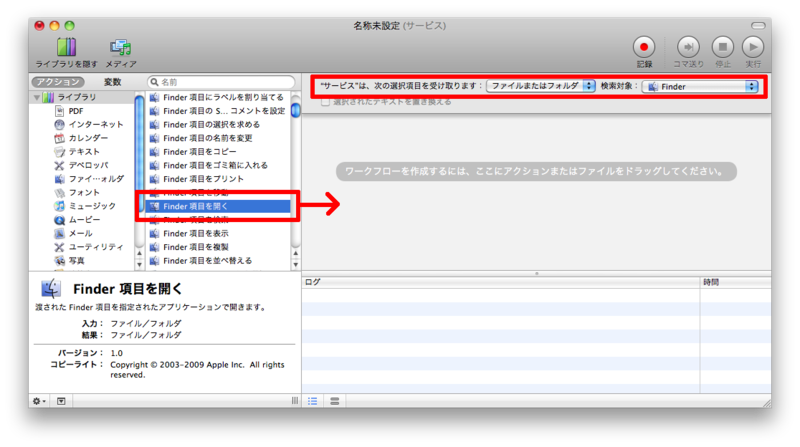Select action Finder 項目の S…コメントを設定

coord(217,111)
